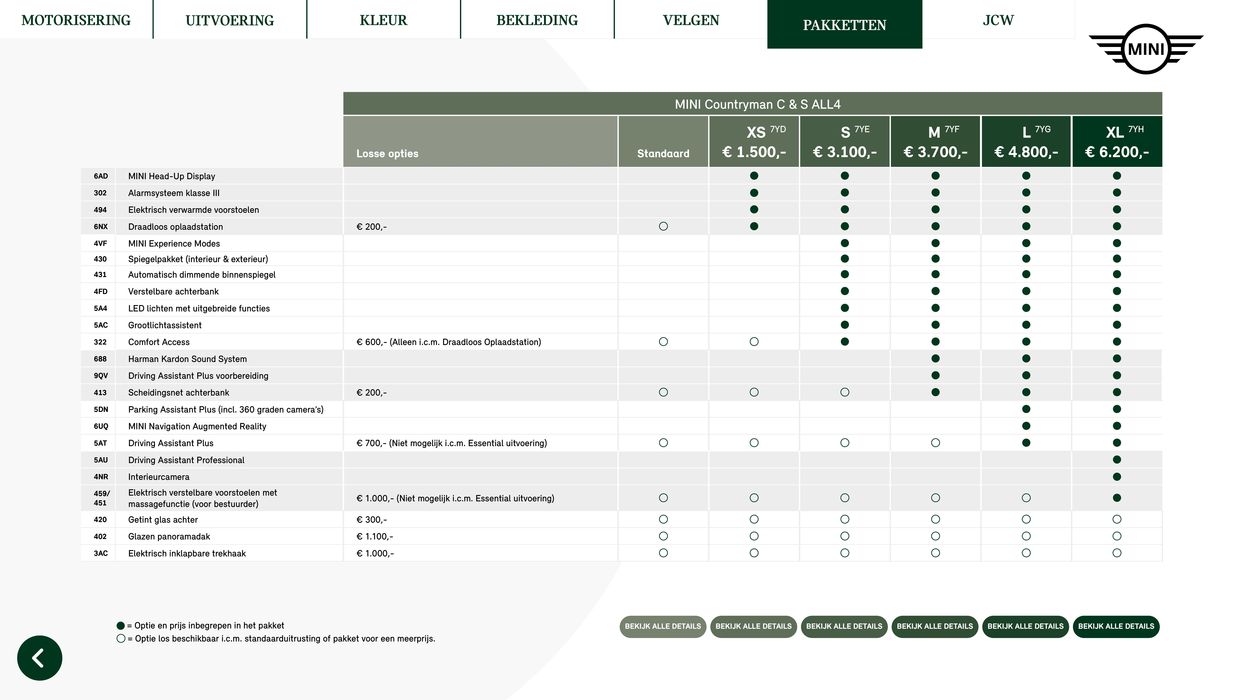Screen dimensions: 1244x700
Task: View all details for the XL package
Action: click(1116, 627)
